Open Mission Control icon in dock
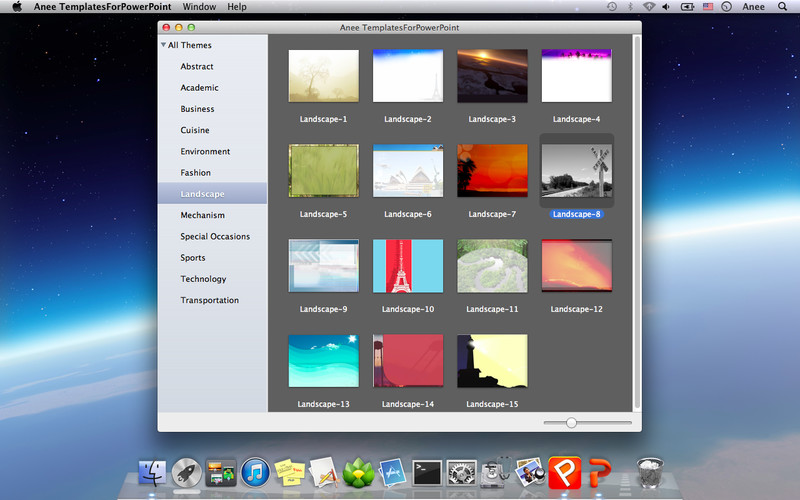 point(221,473)
